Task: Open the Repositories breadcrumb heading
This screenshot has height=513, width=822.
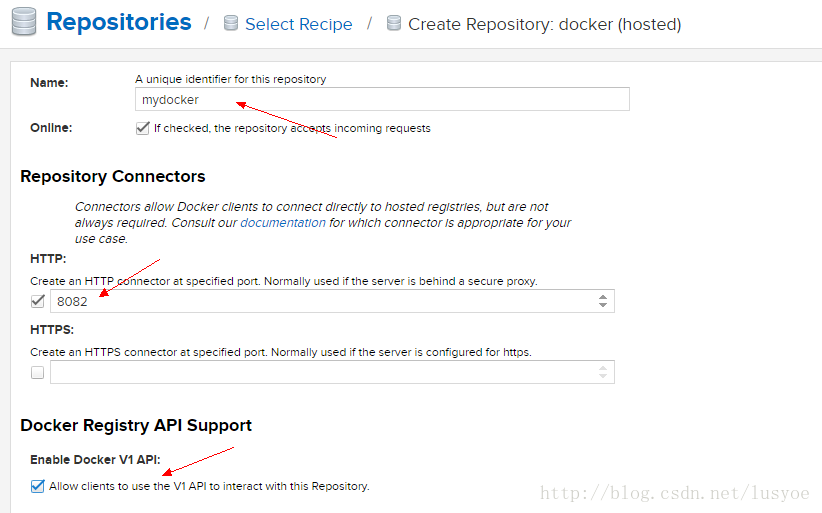Action: [x=119, y=22]
